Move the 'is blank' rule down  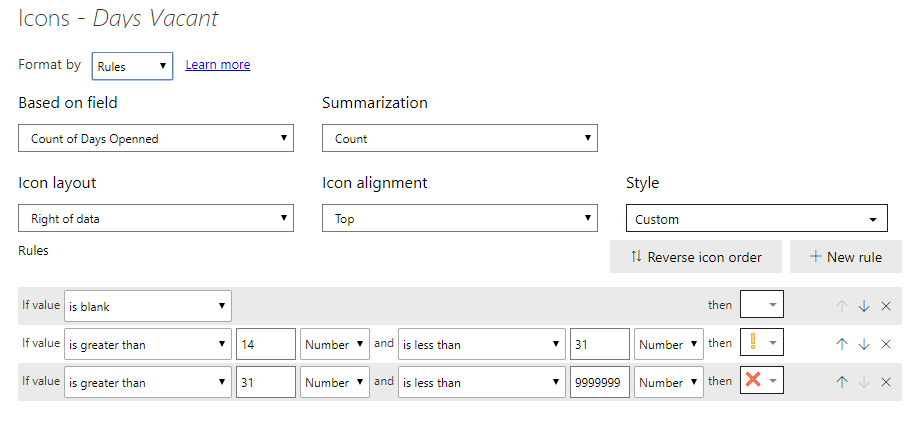[864, 306]
